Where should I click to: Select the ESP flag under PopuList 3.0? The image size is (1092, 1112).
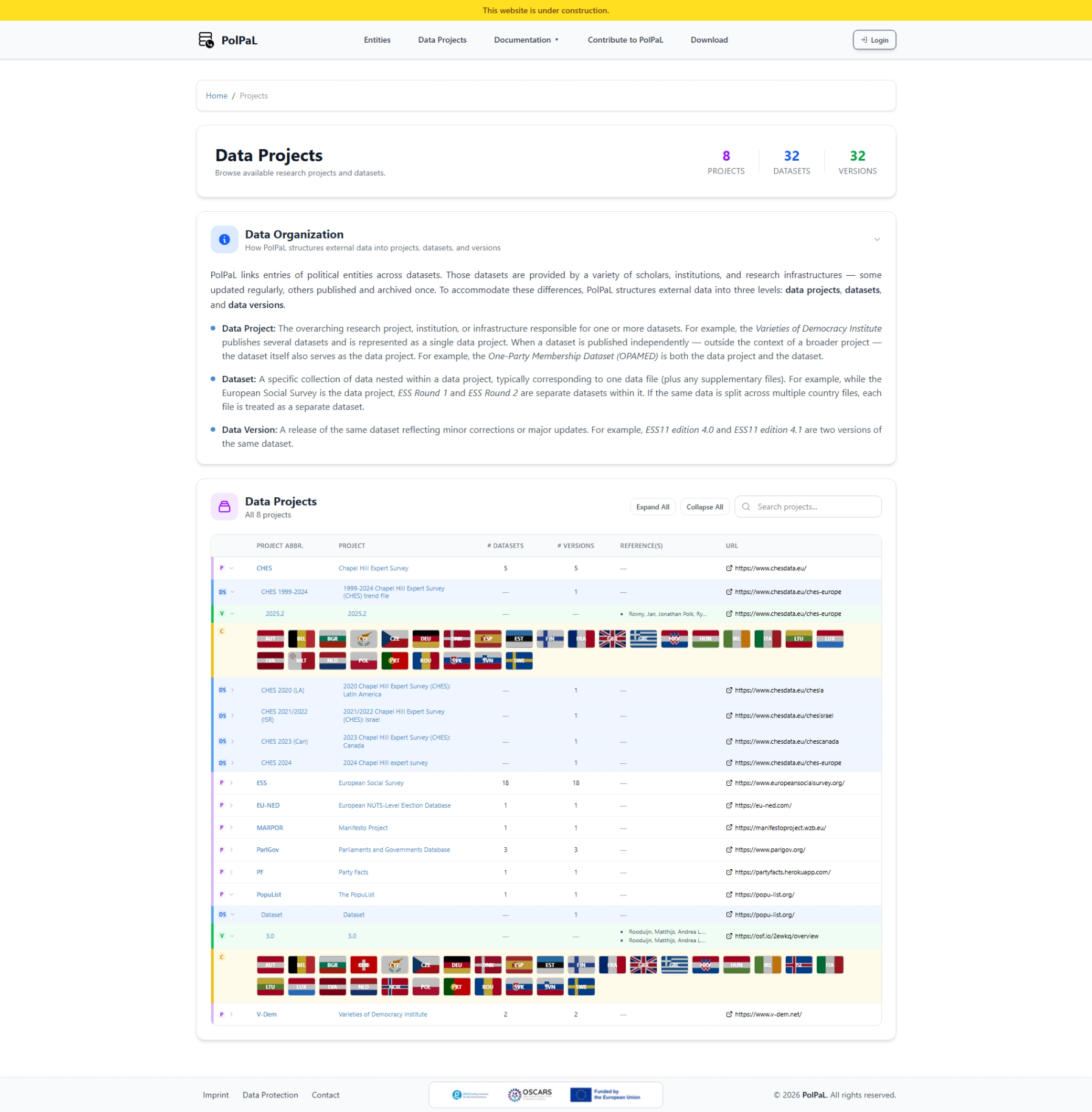click(519, 965)
